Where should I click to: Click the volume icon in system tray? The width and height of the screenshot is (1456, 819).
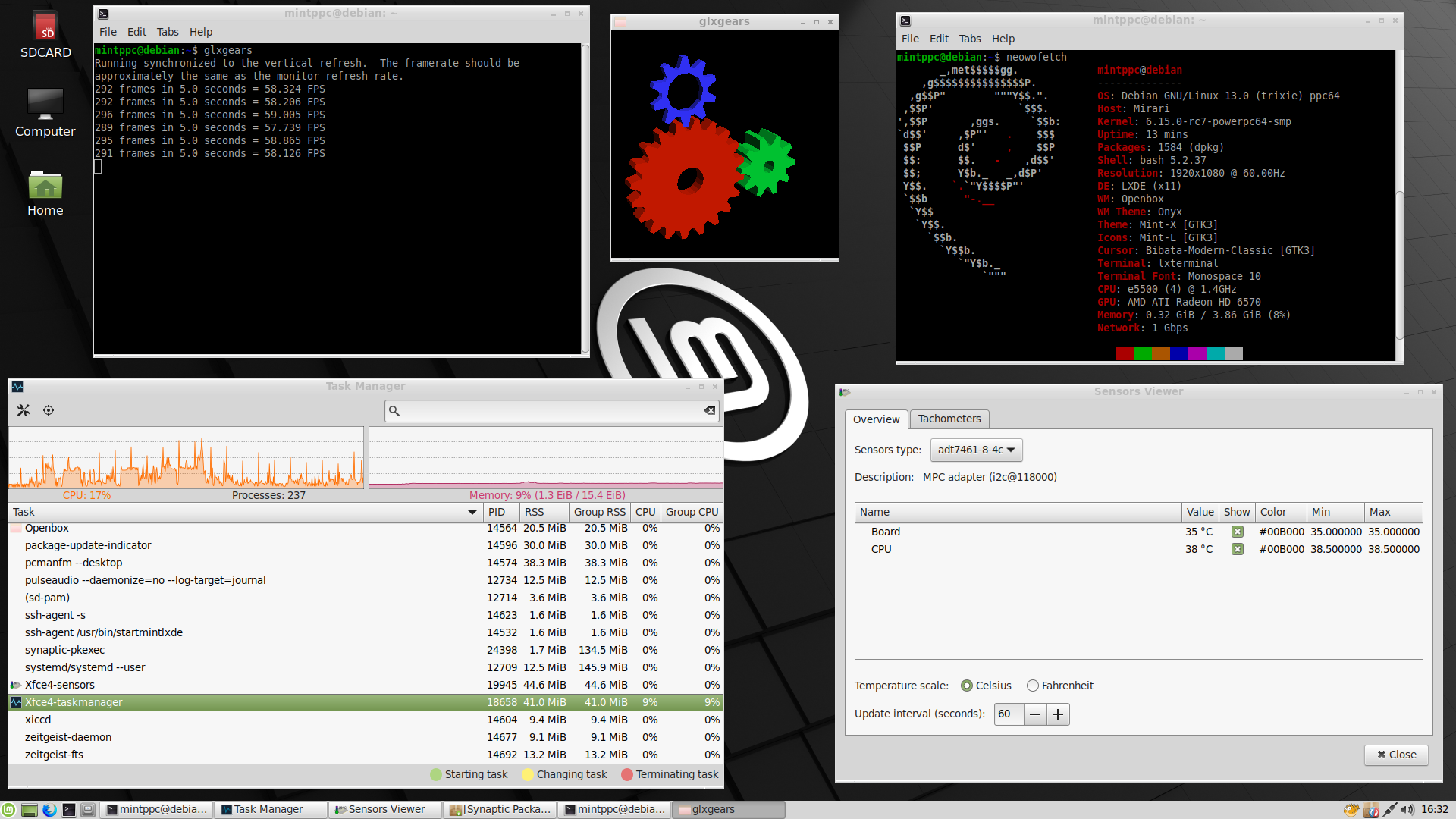pyautogui.click(x=1407, y=810)
